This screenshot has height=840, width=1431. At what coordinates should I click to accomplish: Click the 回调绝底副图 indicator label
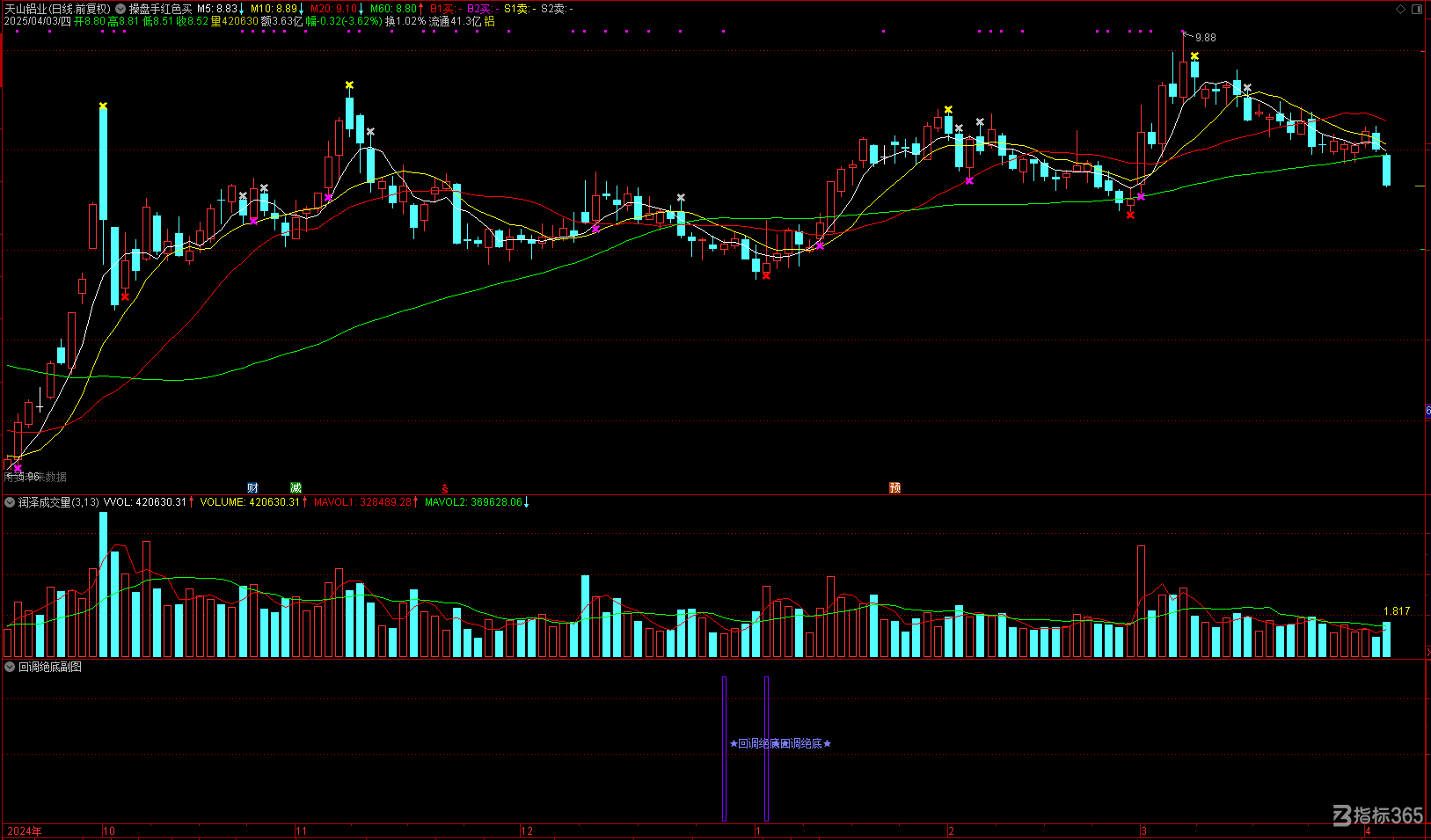[50, 667]
